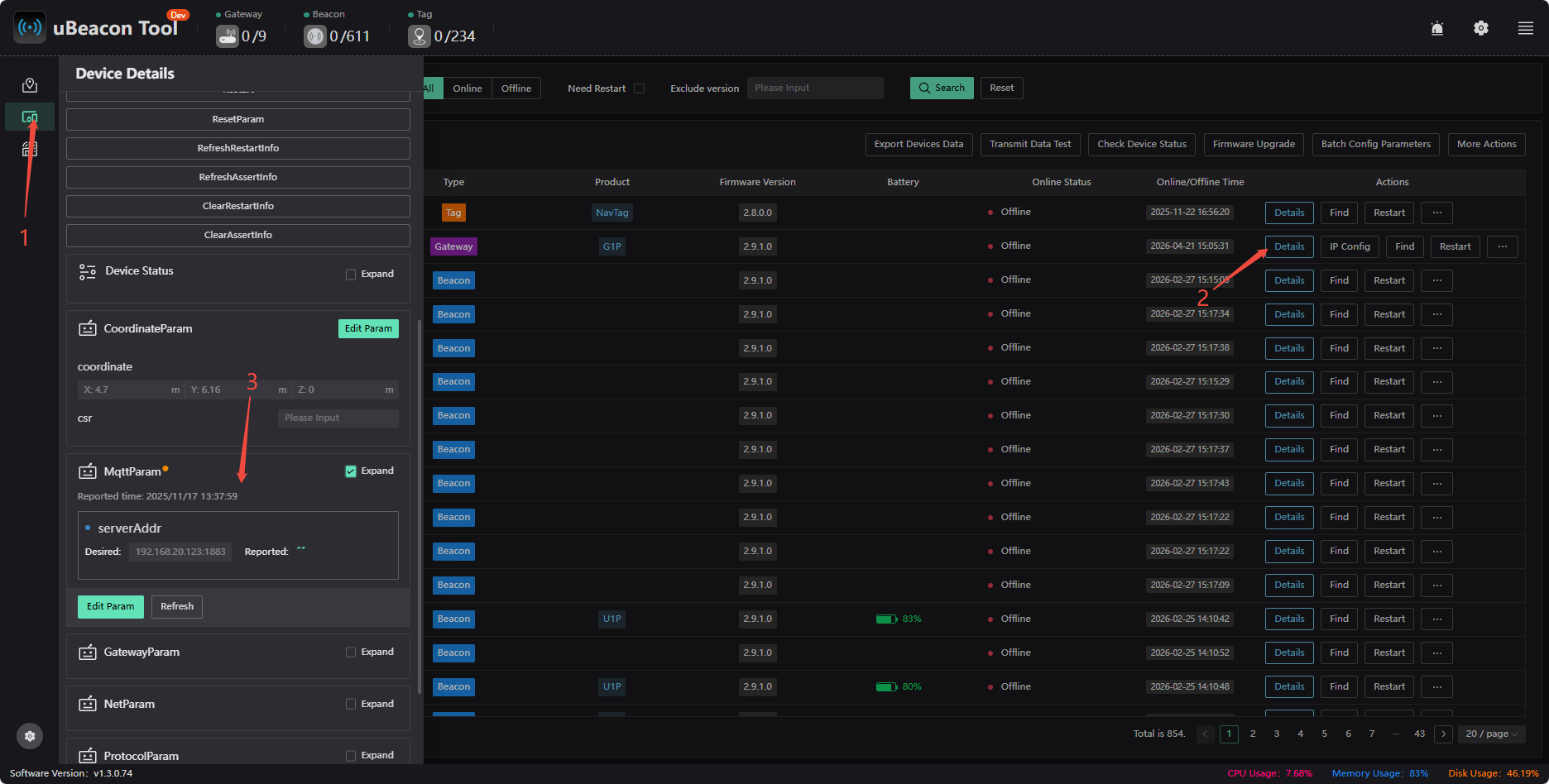The width and height of the screenshot is (1549, 784).
Task: Uncheck the MqttParam Expand checkbox
Action: click(351, 471)
